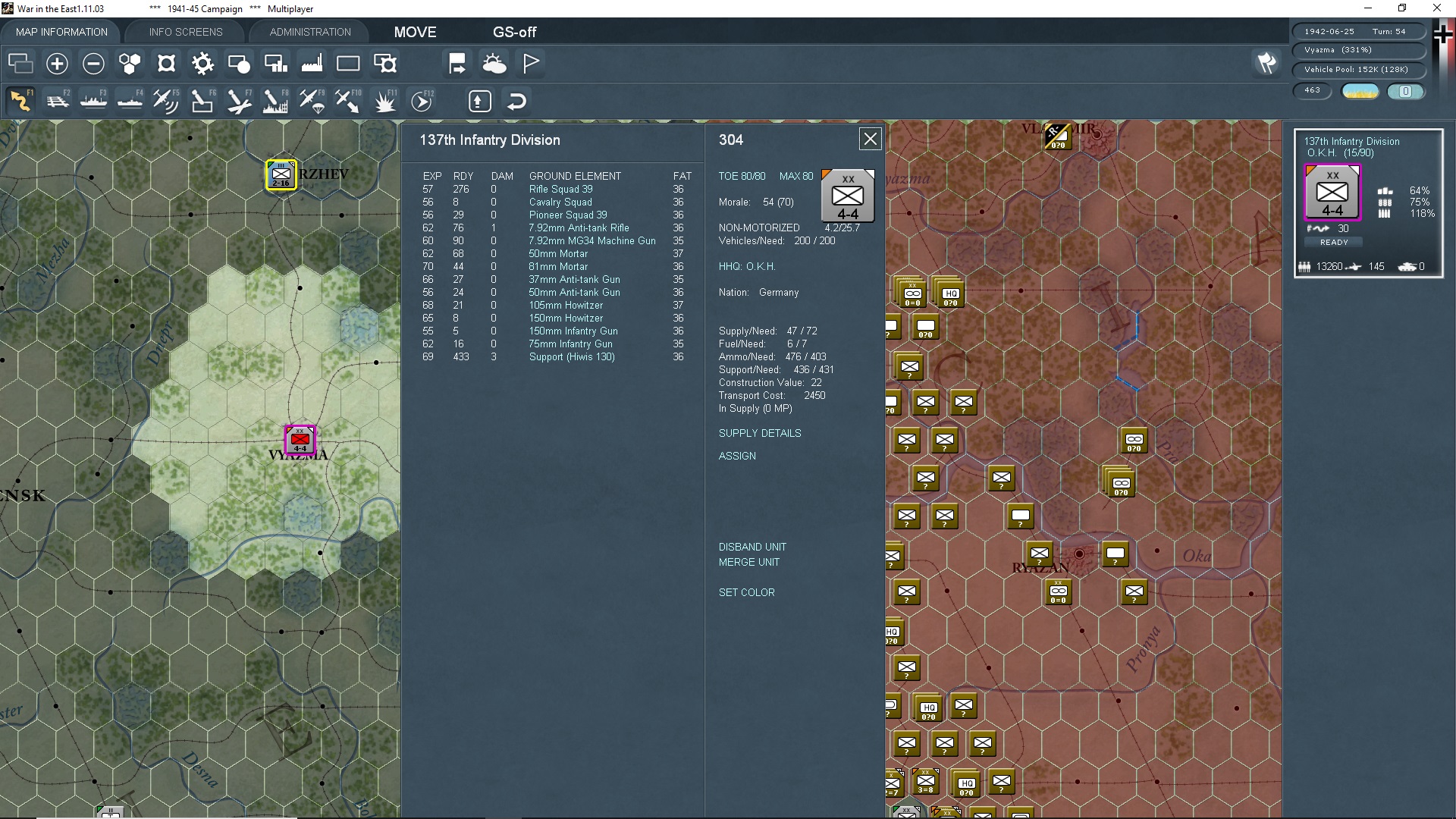This screenshot has width=1456, height=819.
Task: Click the gear cog icon in toolbar
Action: (x=202, y=63)
